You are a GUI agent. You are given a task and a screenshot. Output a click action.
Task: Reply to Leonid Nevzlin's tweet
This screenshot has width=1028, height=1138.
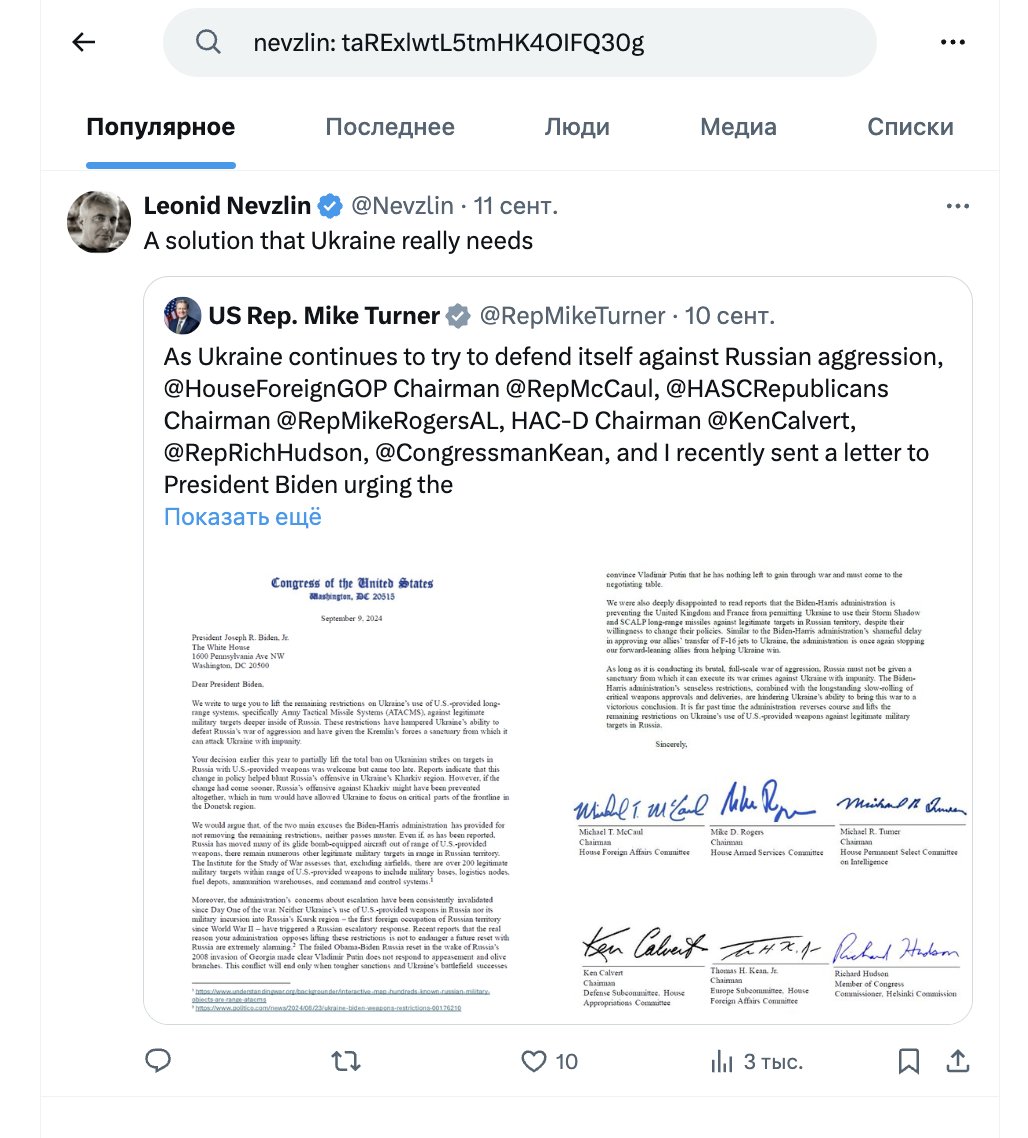pyautogui.click(x=158, y=1061)
